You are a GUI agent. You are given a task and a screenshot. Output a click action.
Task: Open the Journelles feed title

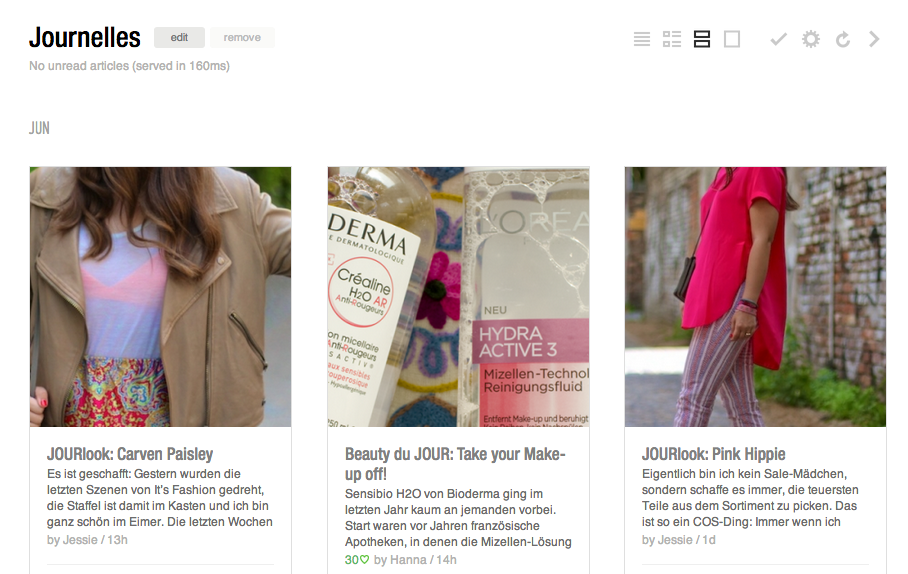point(85,38)
